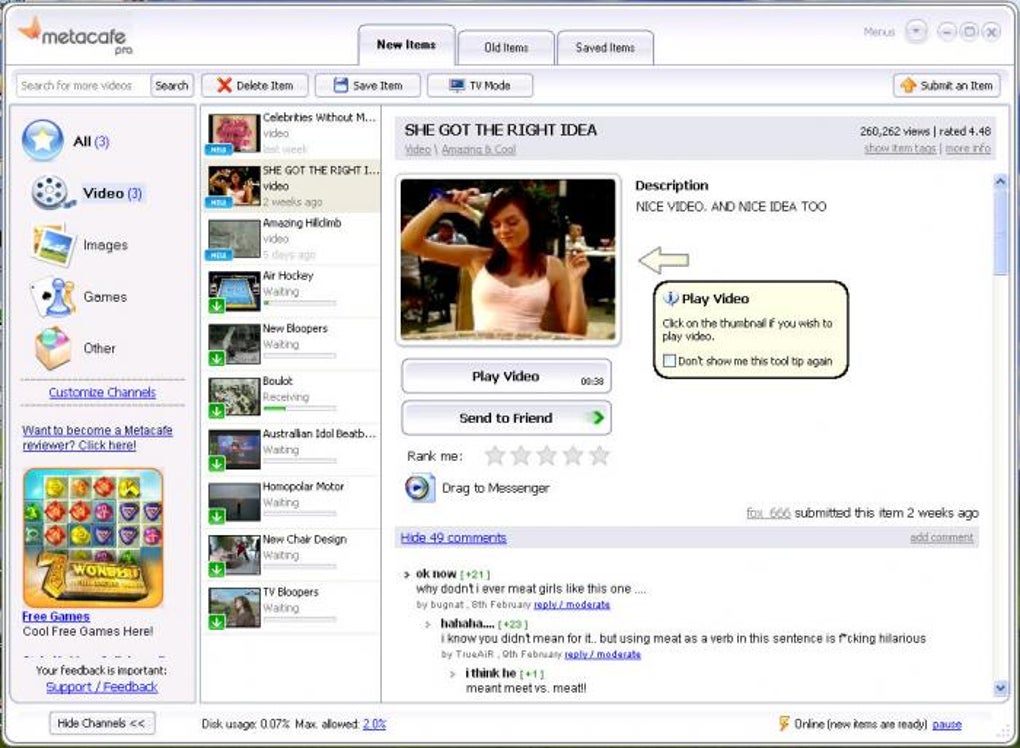Open the Video channel film reel icon
1020x748 pixels.
pos(51,193)
